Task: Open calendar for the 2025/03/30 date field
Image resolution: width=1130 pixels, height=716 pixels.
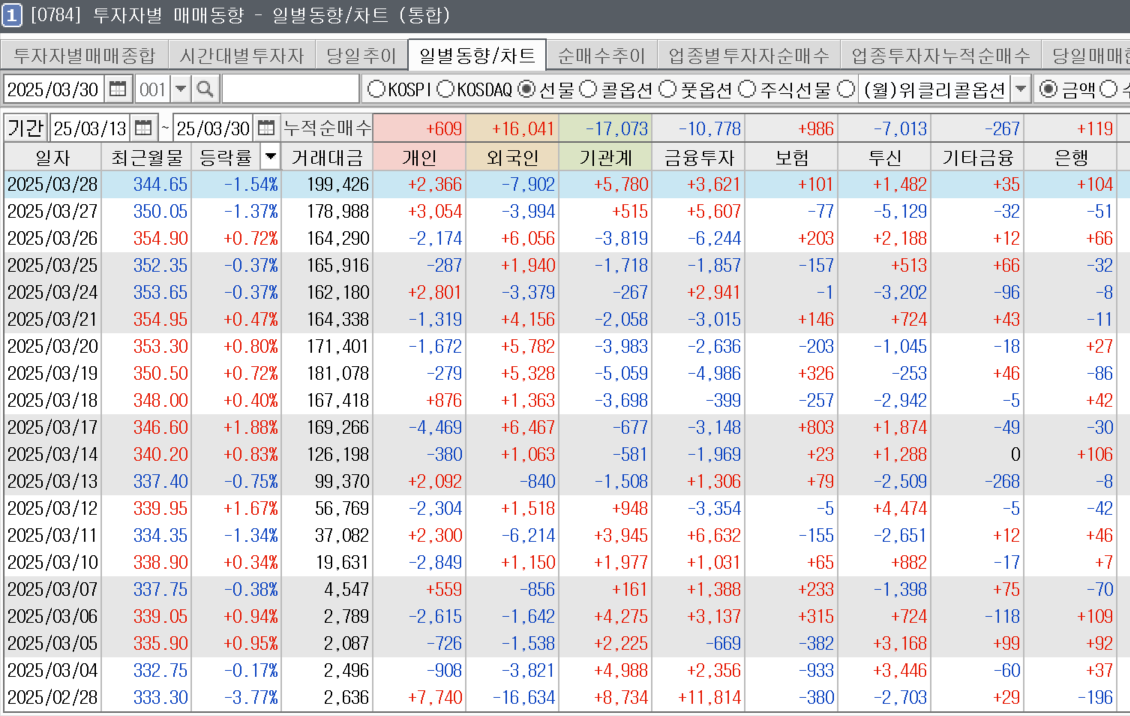Action: coord(118,89)
